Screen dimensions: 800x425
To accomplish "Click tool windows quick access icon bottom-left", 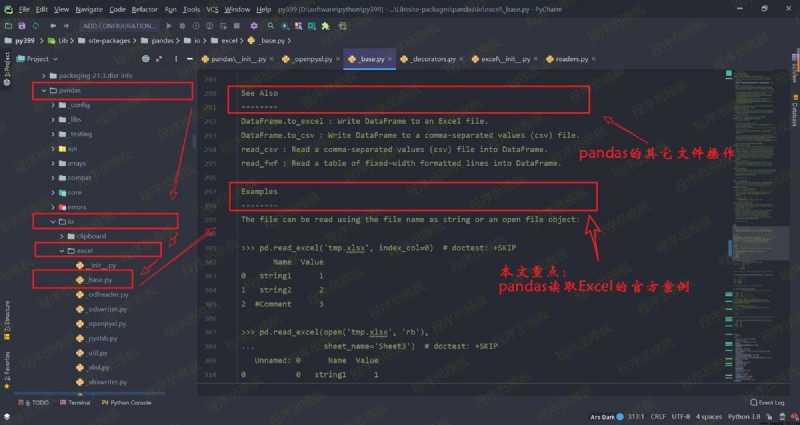I will 7,417.
